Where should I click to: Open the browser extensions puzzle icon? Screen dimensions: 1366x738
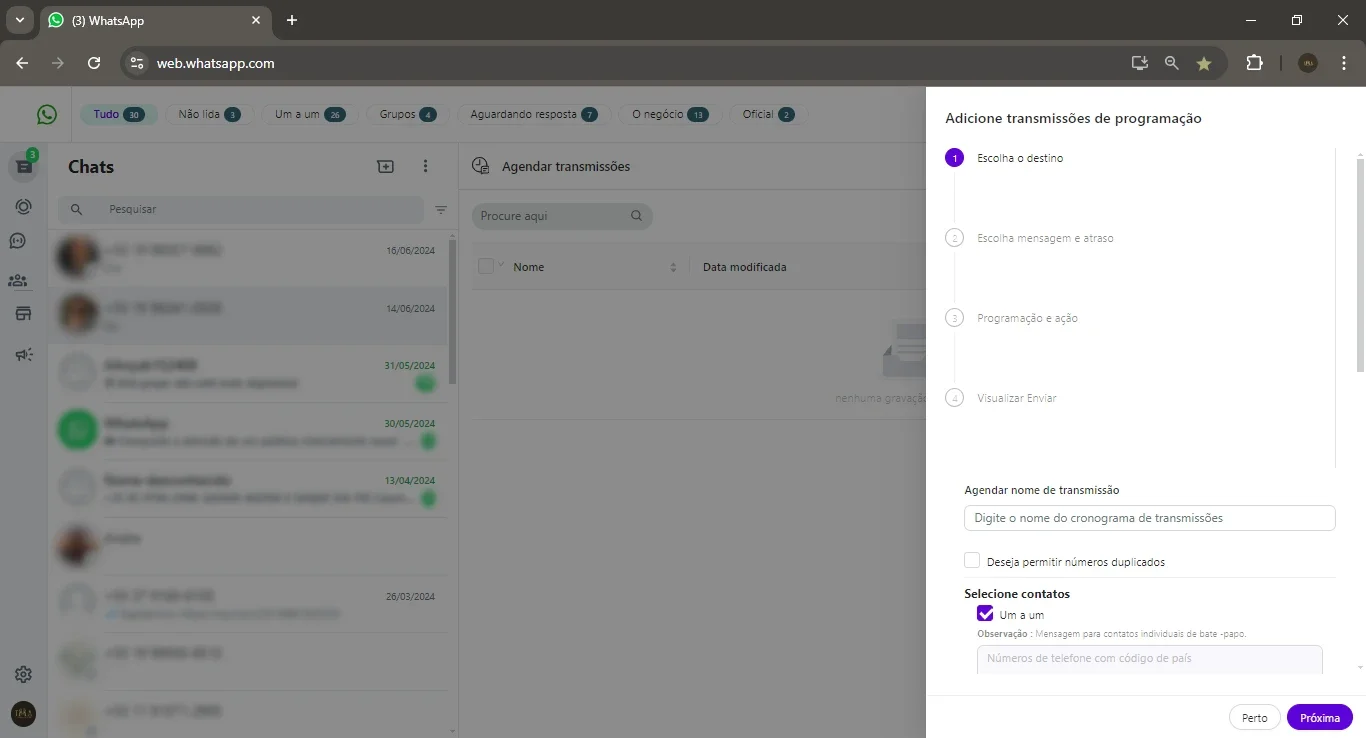tap(1254, 63)
